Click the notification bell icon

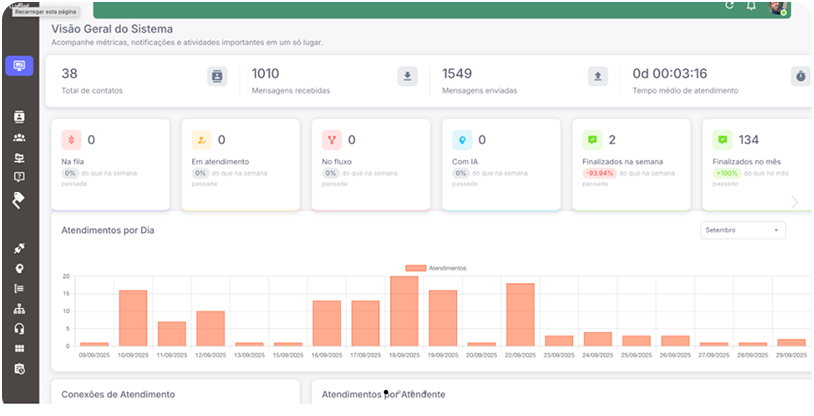coord(751,6)
